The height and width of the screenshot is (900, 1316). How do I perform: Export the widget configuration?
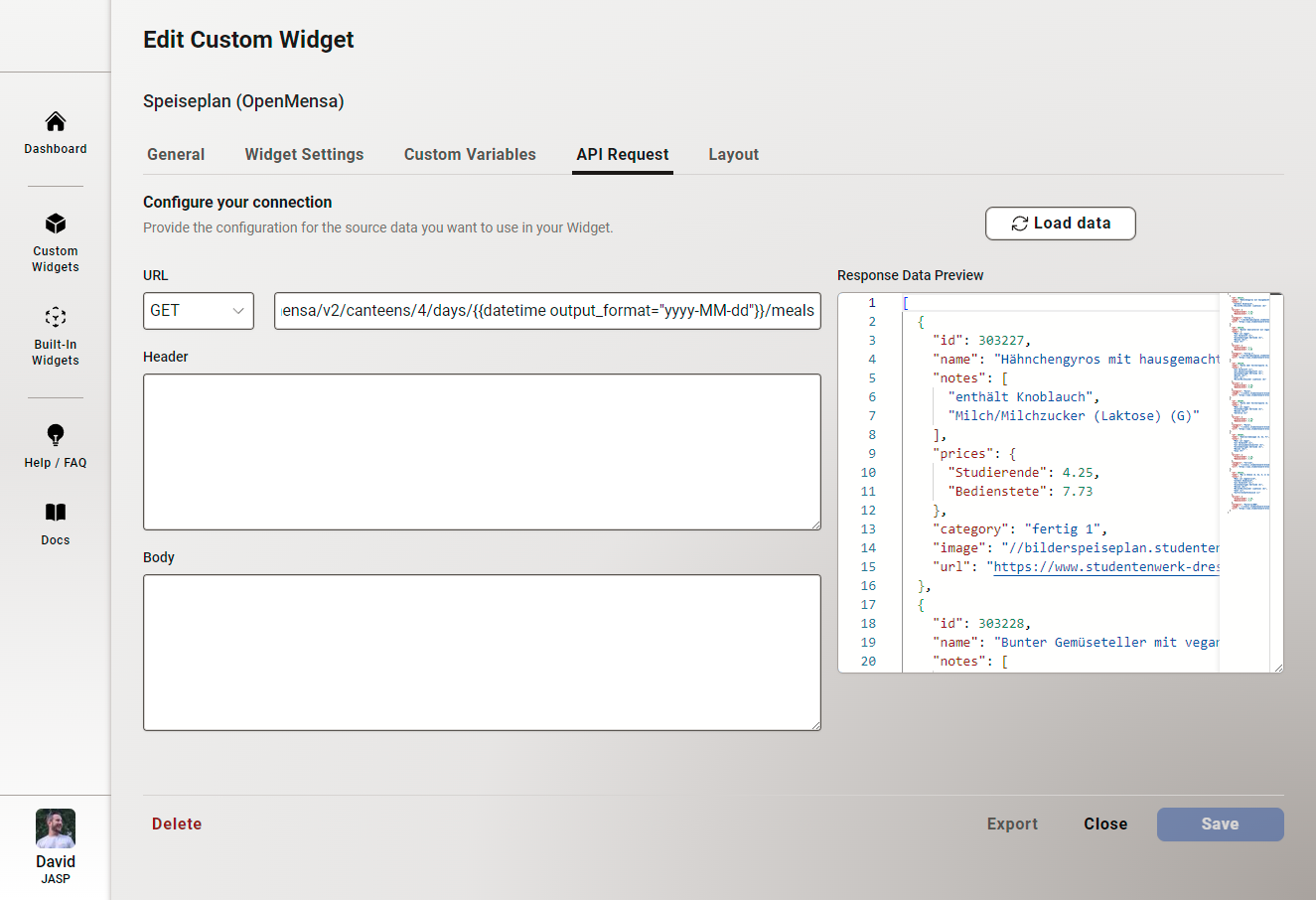[1012, 824]
